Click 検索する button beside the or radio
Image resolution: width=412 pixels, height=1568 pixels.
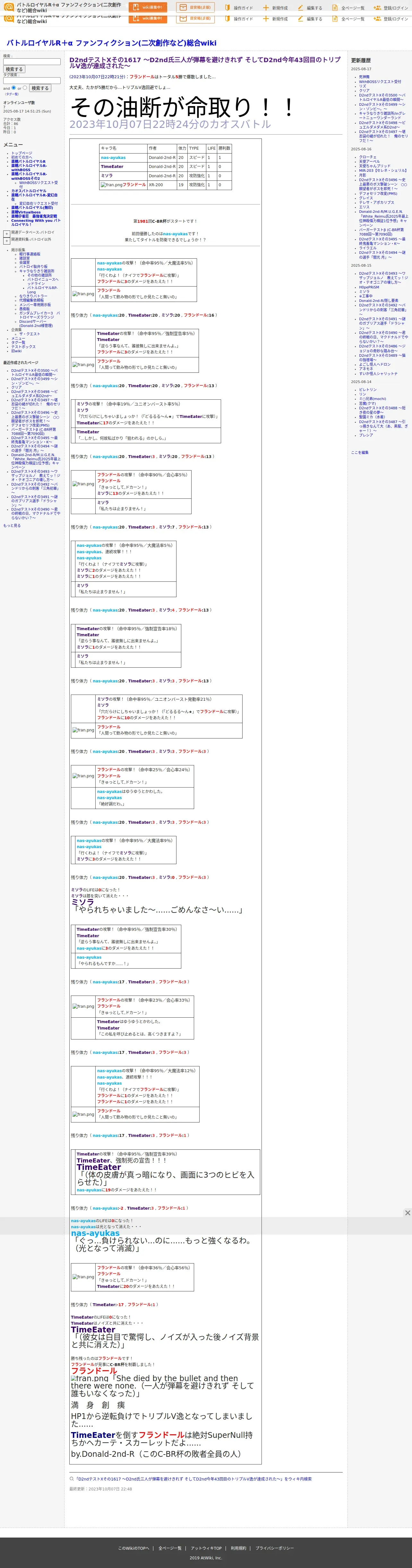pyautogui.click(x=40, y=88)
